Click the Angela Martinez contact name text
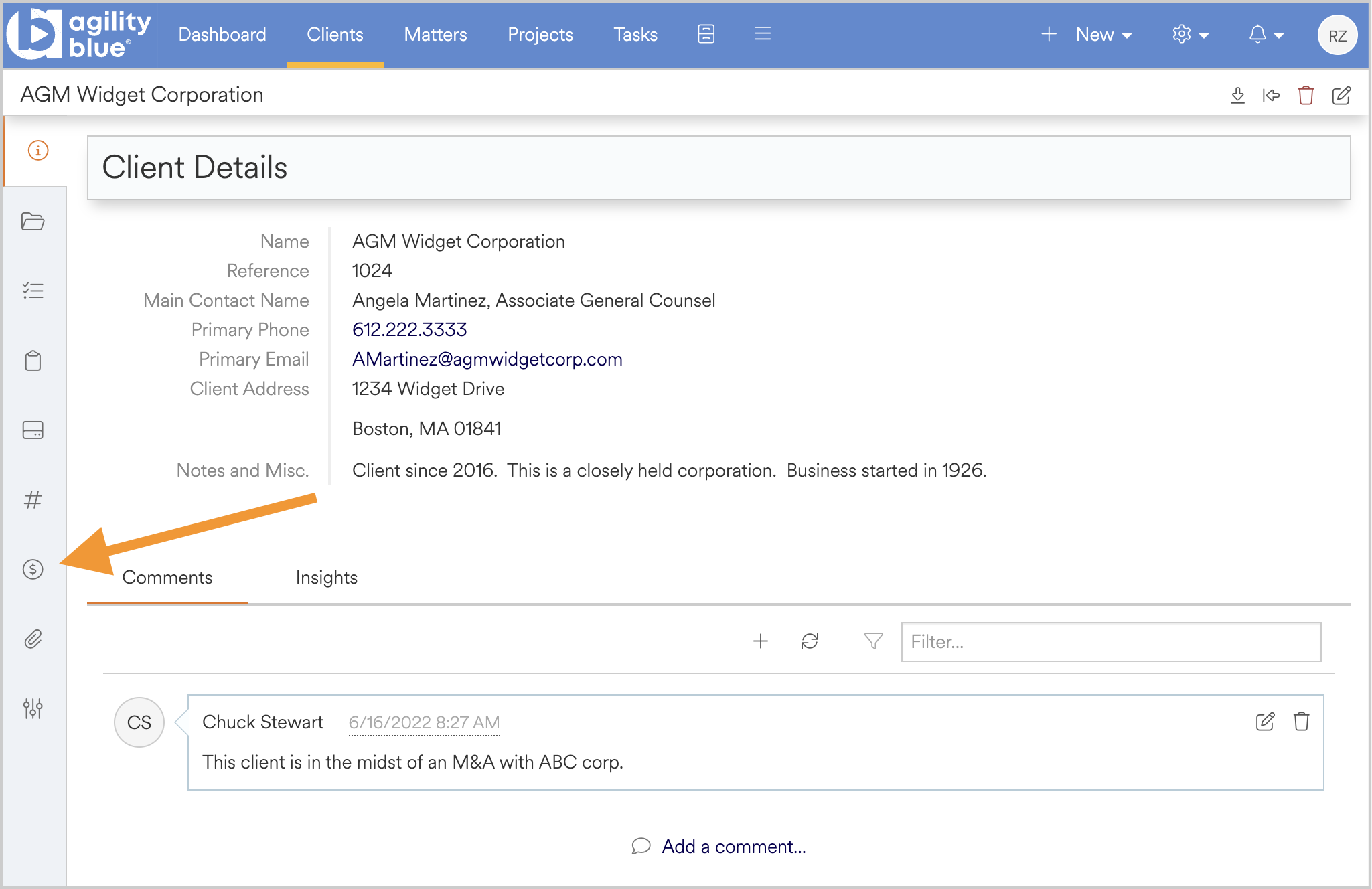Viewport: 1372px width, 889px height. click(x=534, y=300)
